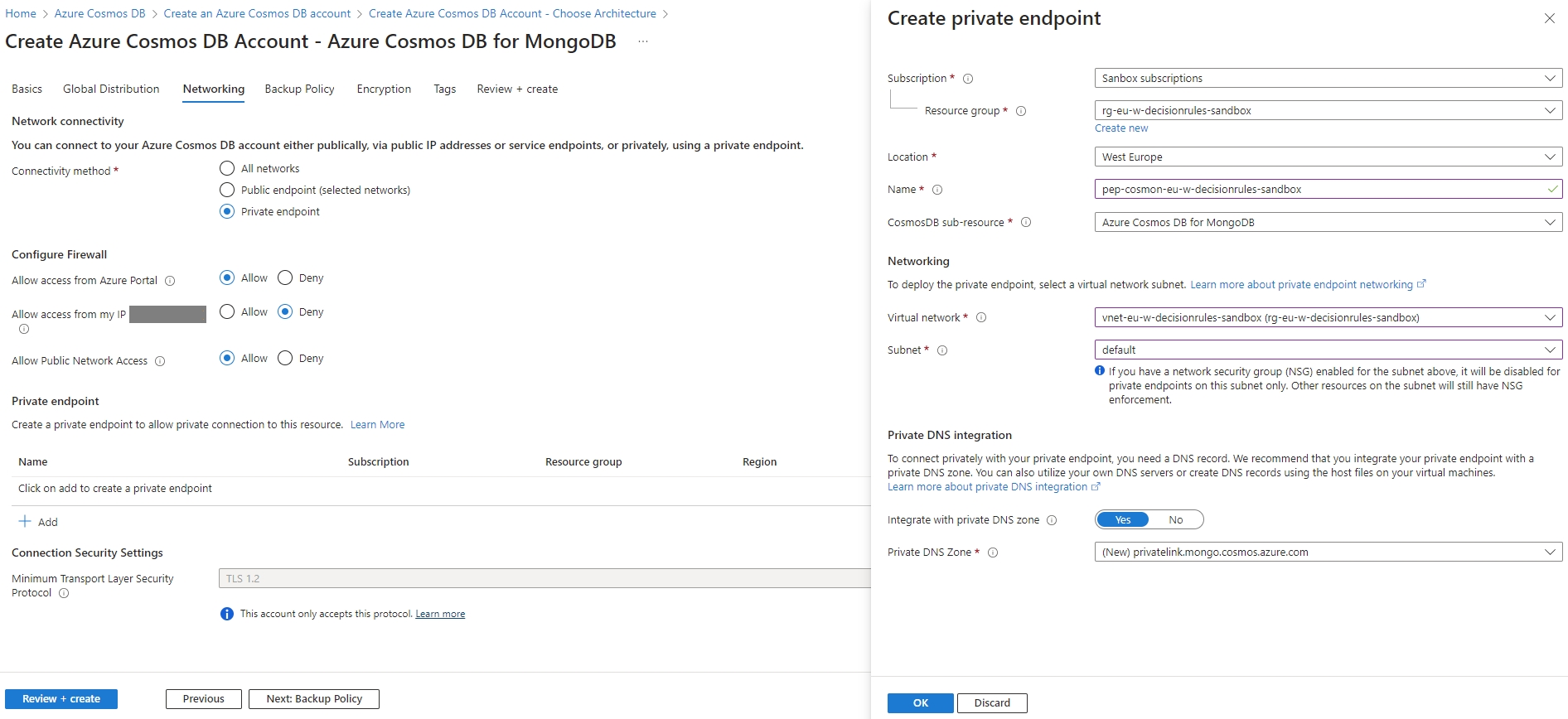Click info icon next to Subscription label
This screenshot has height=719, width=1568.
968,79
